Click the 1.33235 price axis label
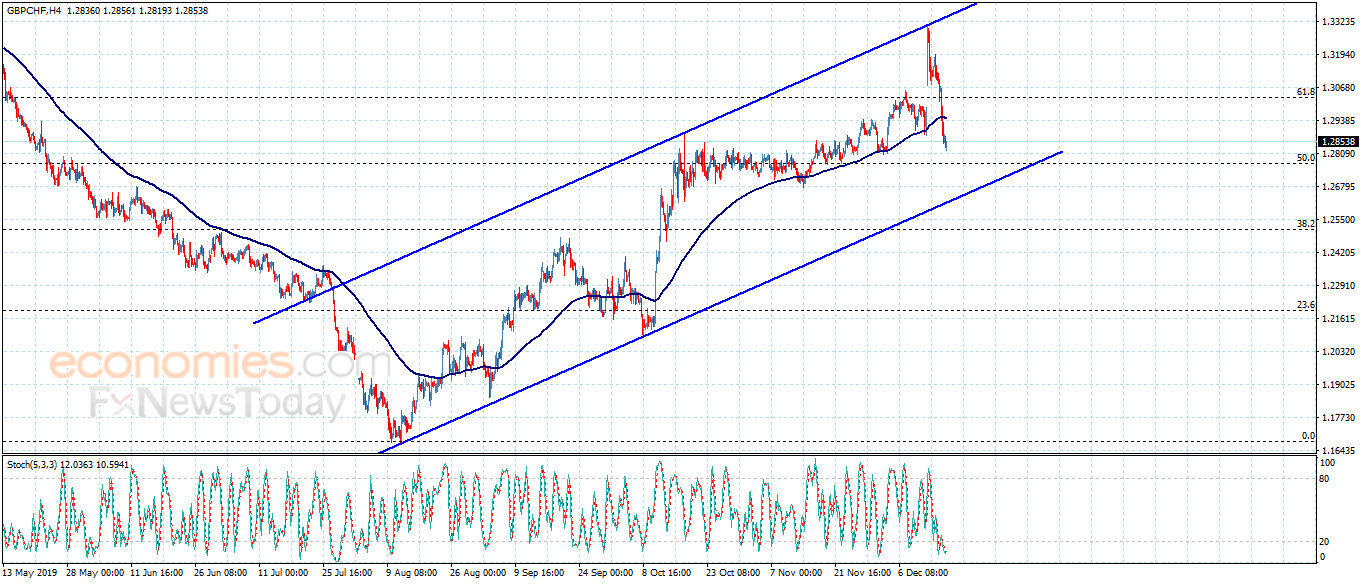 coord(1337,21)
